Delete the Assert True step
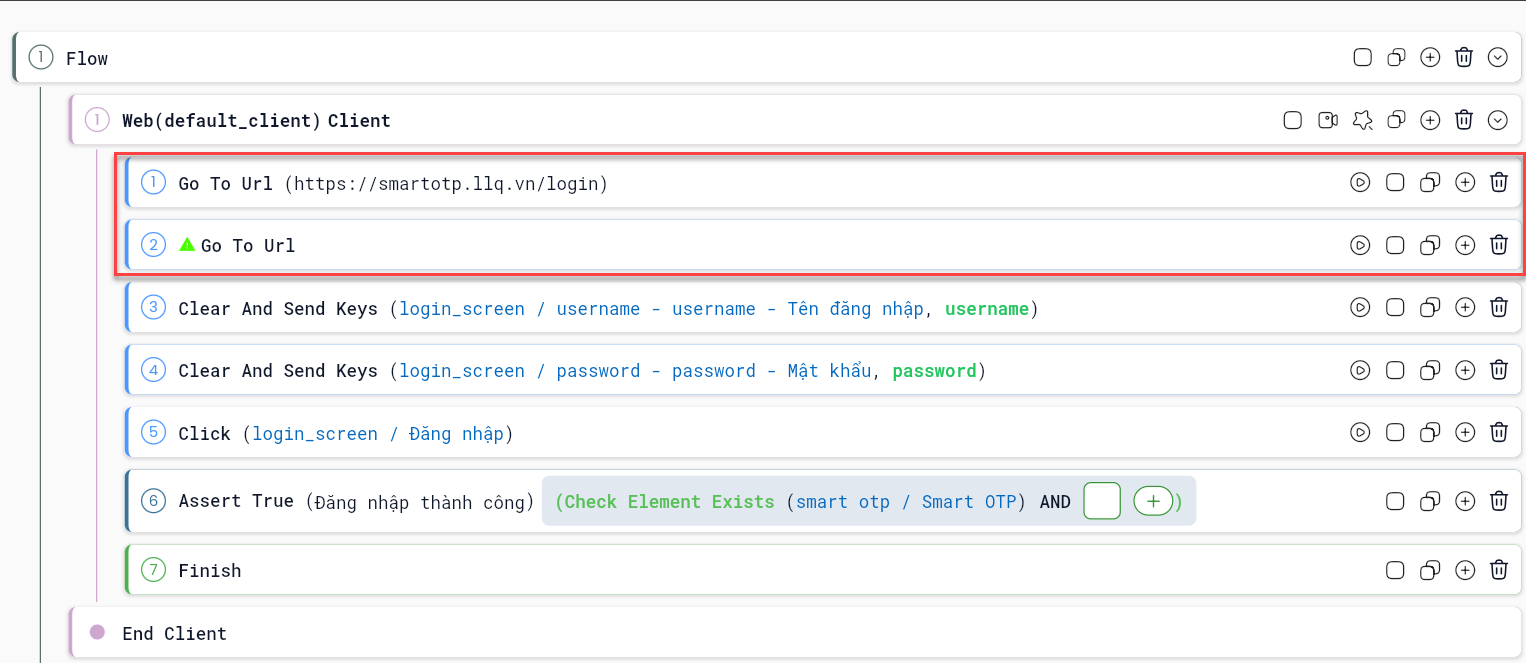 click(x=1499, y=501)
